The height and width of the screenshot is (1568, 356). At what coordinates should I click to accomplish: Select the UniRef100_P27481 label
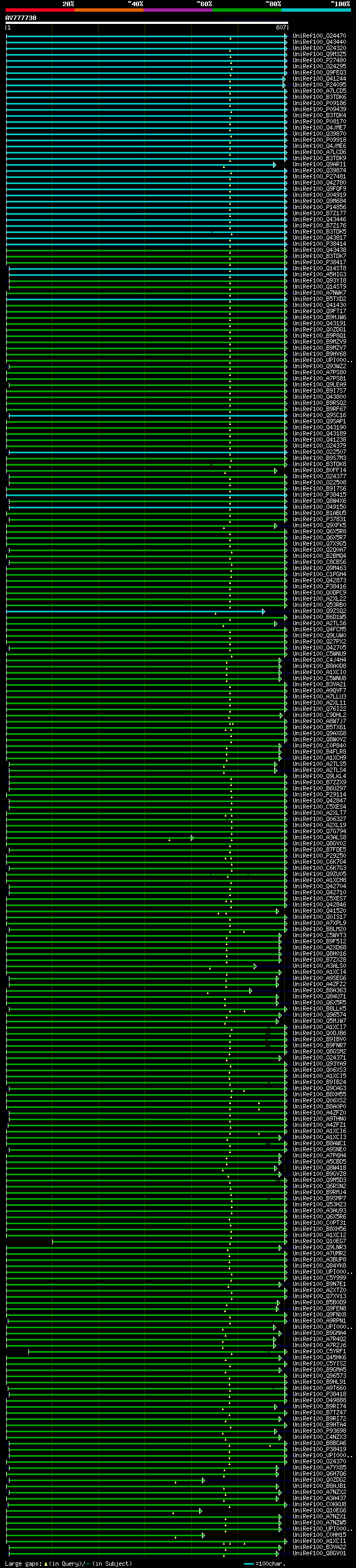coord(319,177)
